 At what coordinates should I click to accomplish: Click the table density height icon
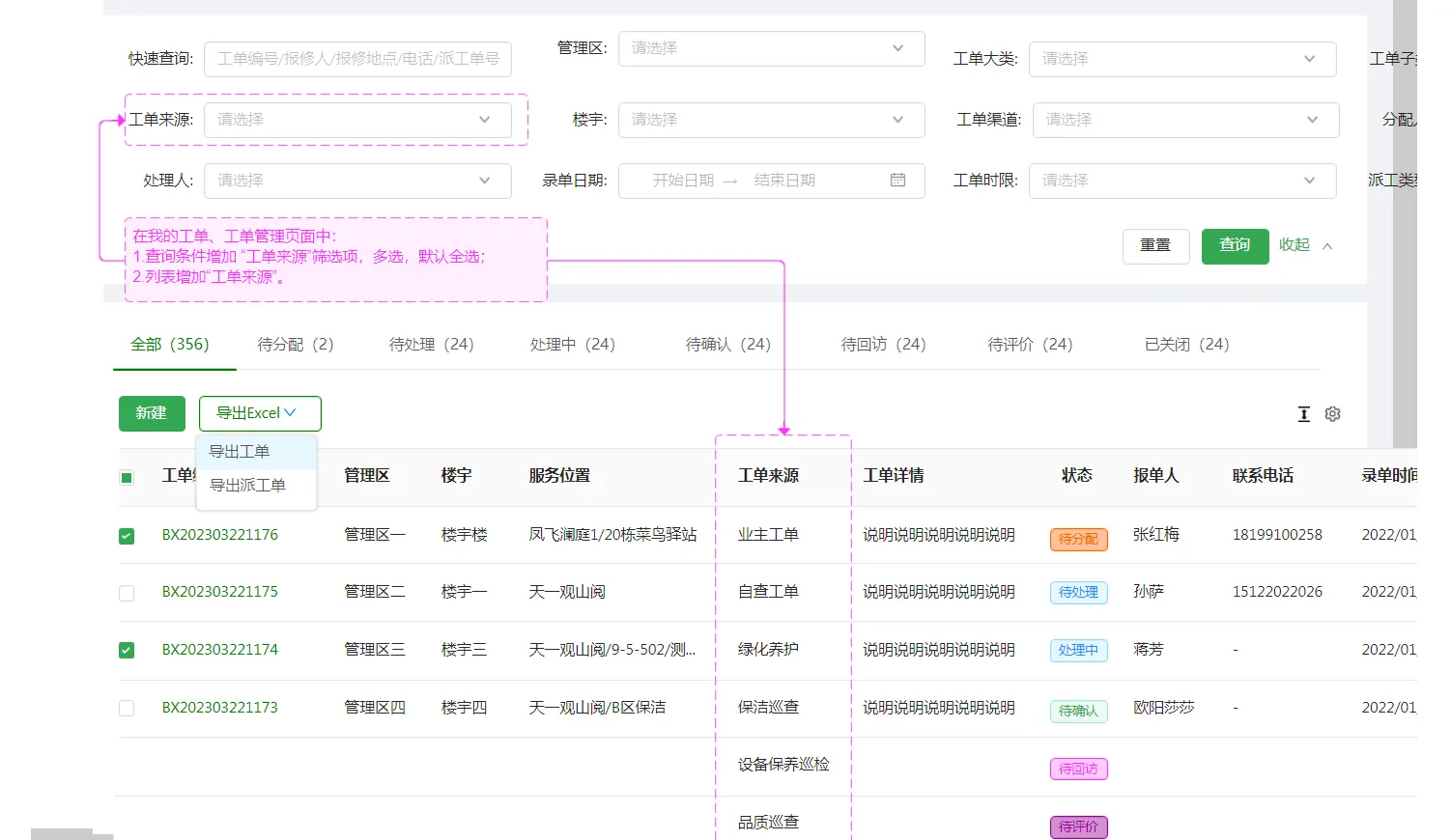[x=1304, y=414]
